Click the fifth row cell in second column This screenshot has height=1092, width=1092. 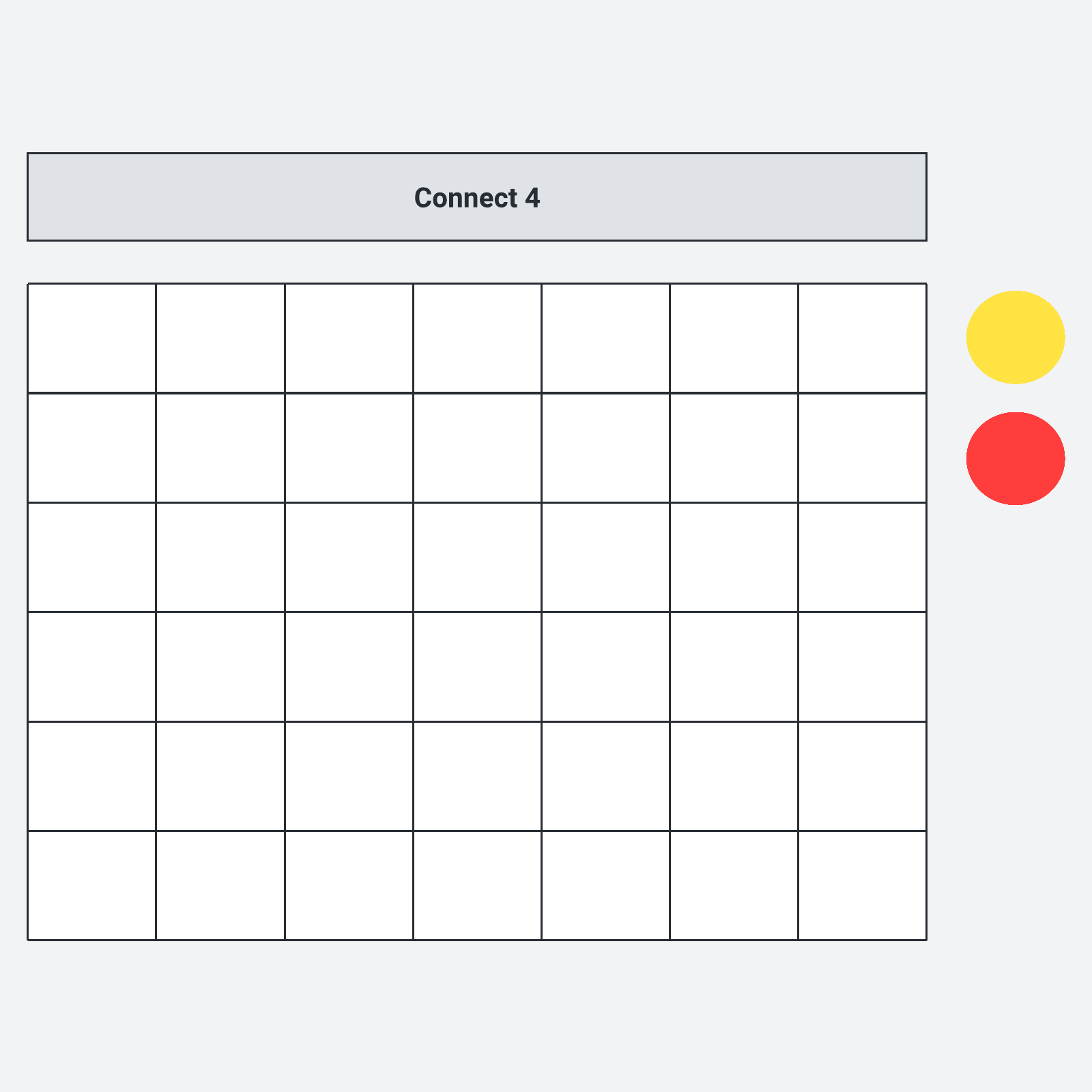pyautogui.click(x=220, y=776)
